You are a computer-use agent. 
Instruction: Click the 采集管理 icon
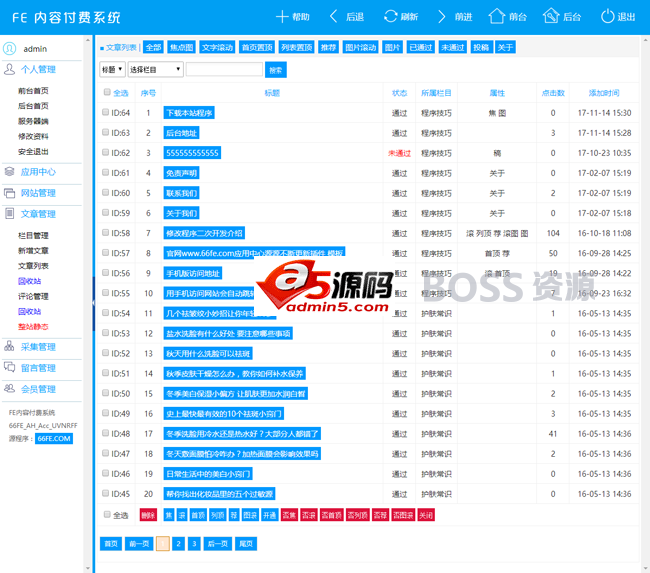pyautogui.click(x=9, y=346)
